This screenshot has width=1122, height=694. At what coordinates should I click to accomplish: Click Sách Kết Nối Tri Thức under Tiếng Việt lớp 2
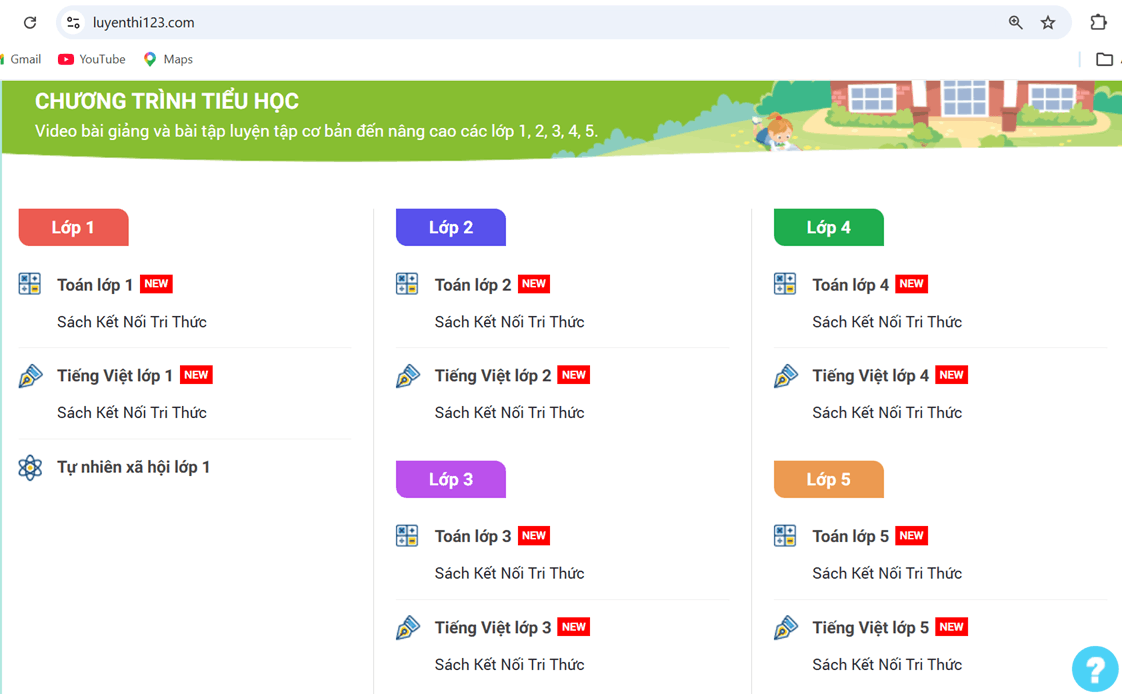pos(509,413)
